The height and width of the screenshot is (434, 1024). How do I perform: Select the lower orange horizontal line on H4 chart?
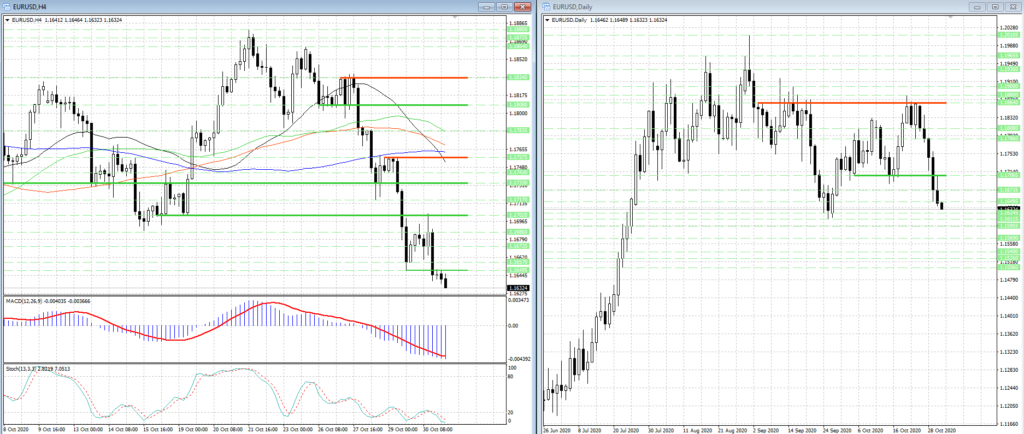(426, 157)
